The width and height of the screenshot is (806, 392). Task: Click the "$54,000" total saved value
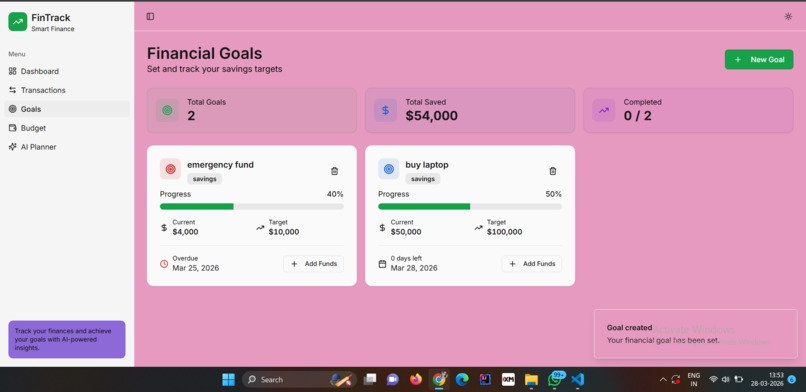pyautogui.click(x=431, y=116)
